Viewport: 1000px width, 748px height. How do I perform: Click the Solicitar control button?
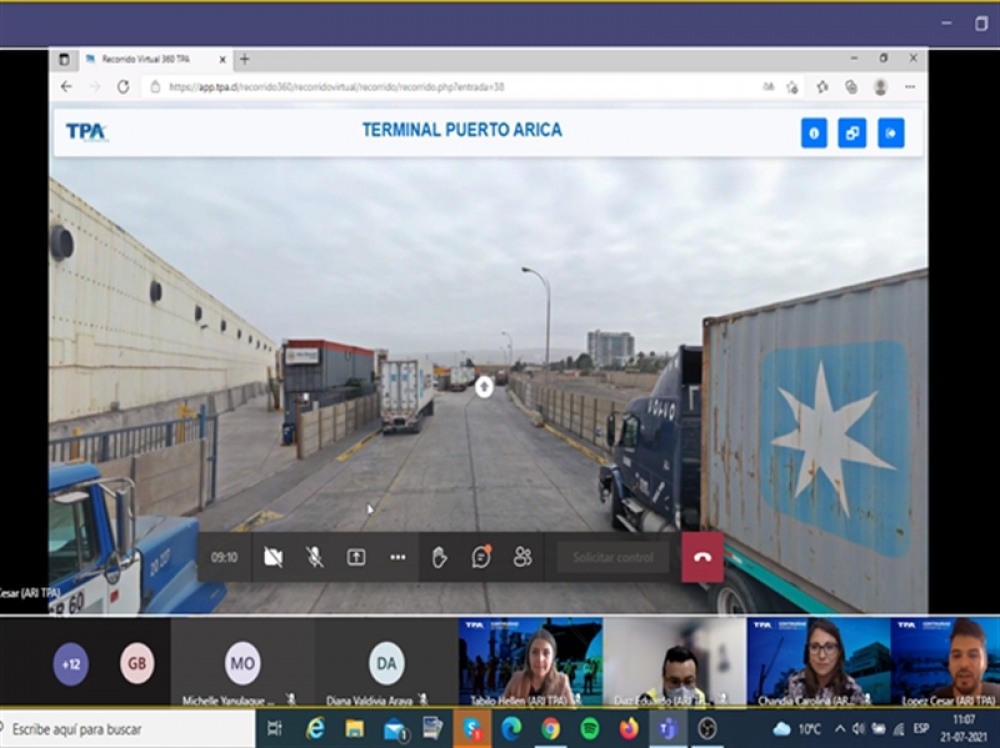(613, 558)
